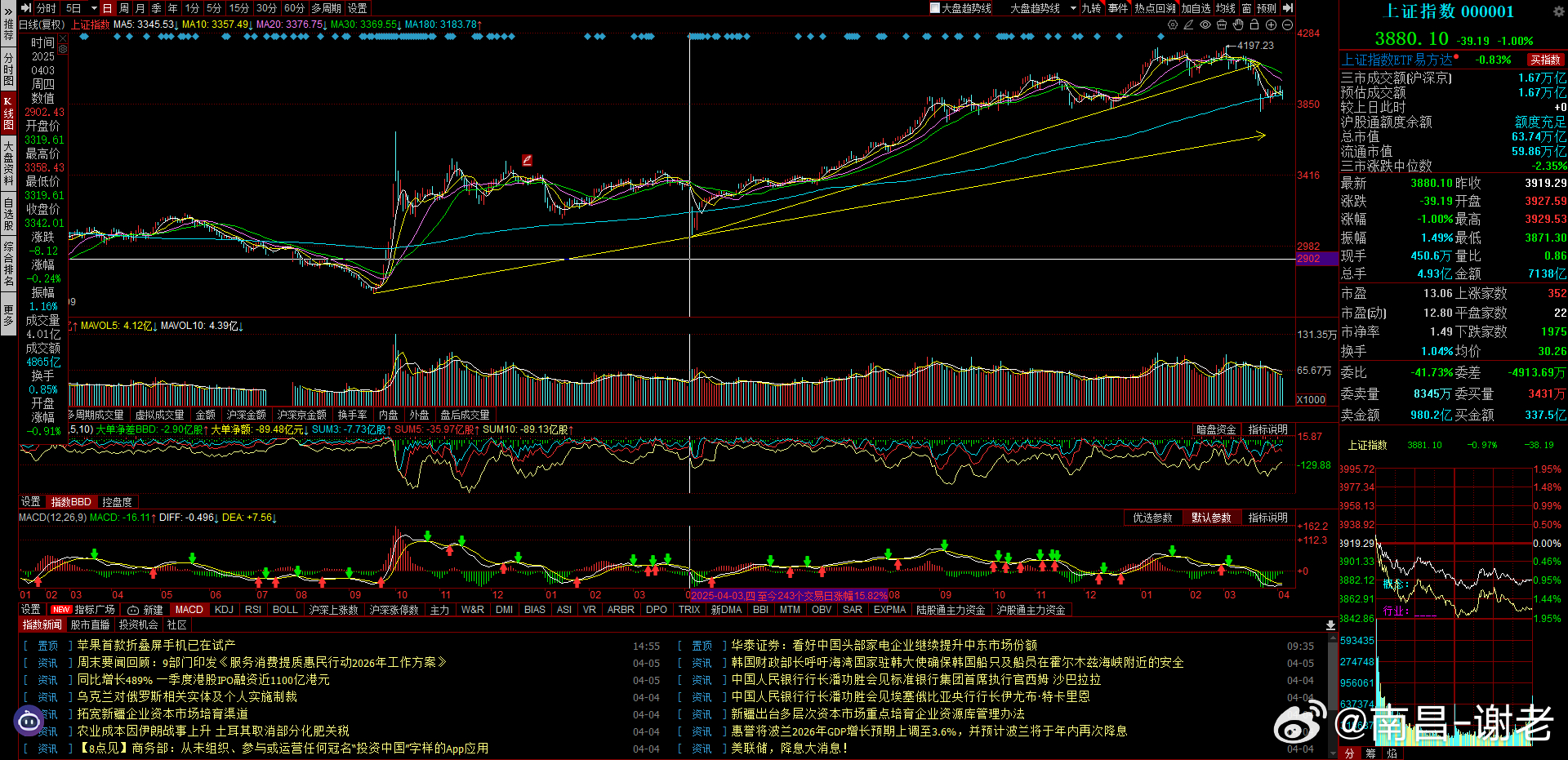
Task: Select the 季 quarterly period
Action: click(x=157, y=8)
